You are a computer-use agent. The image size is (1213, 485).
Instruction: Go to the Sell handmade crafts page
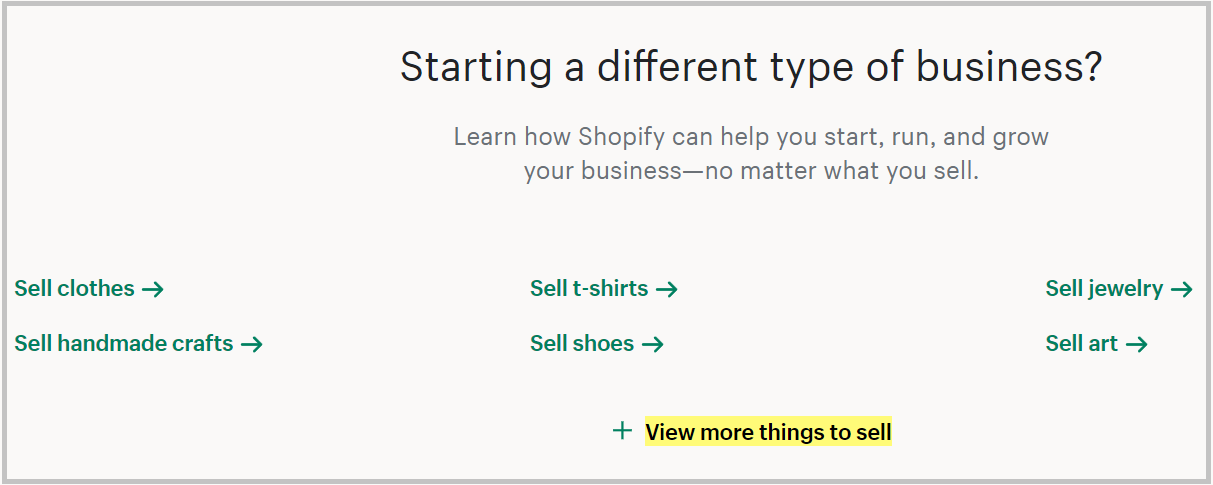124,344
